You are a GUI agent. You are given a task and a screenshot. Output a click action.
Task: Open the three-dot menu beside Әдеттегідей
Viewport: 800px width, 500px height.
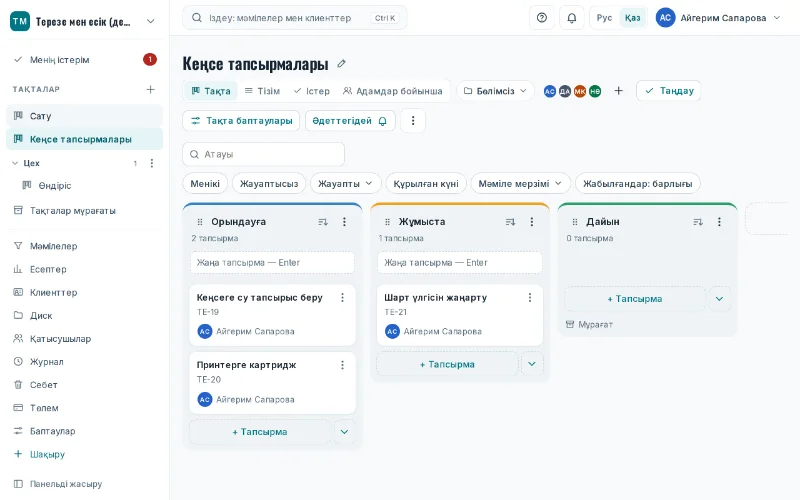(x=413, y=121)
